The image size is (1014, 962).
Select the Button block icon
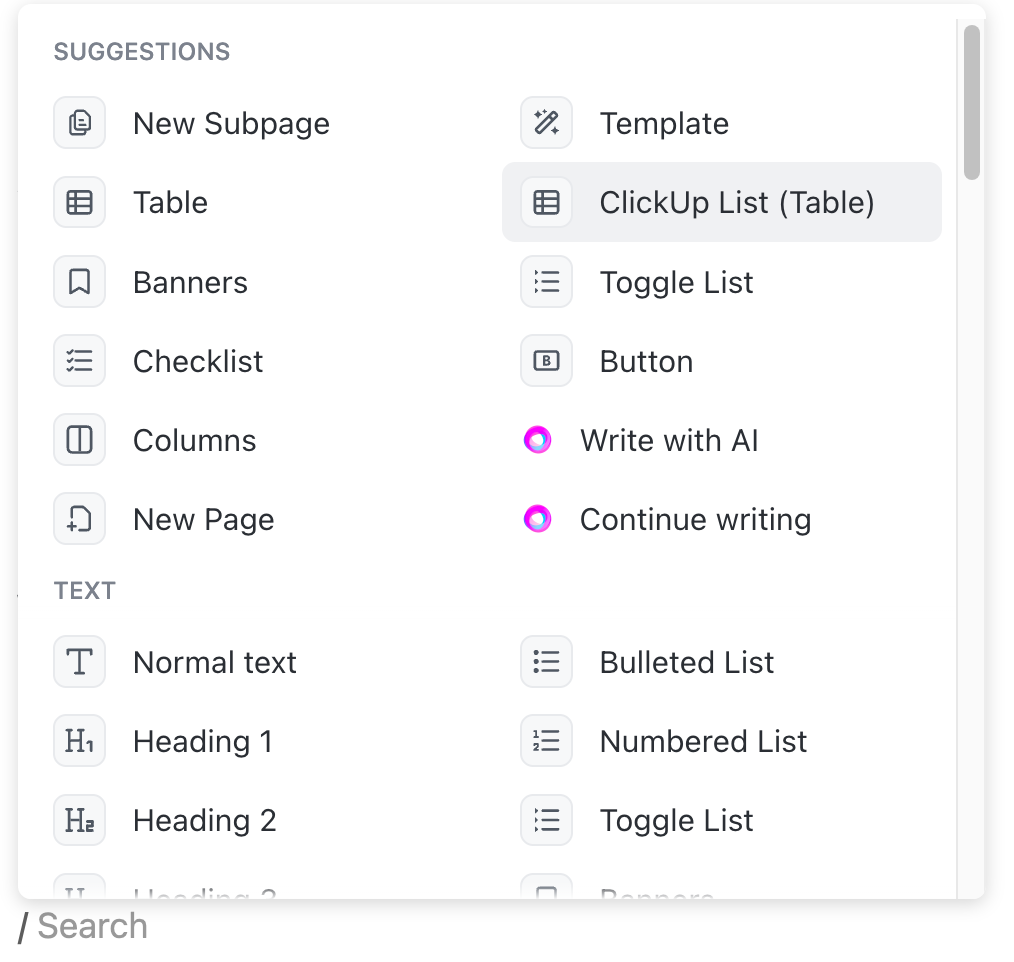546,361
